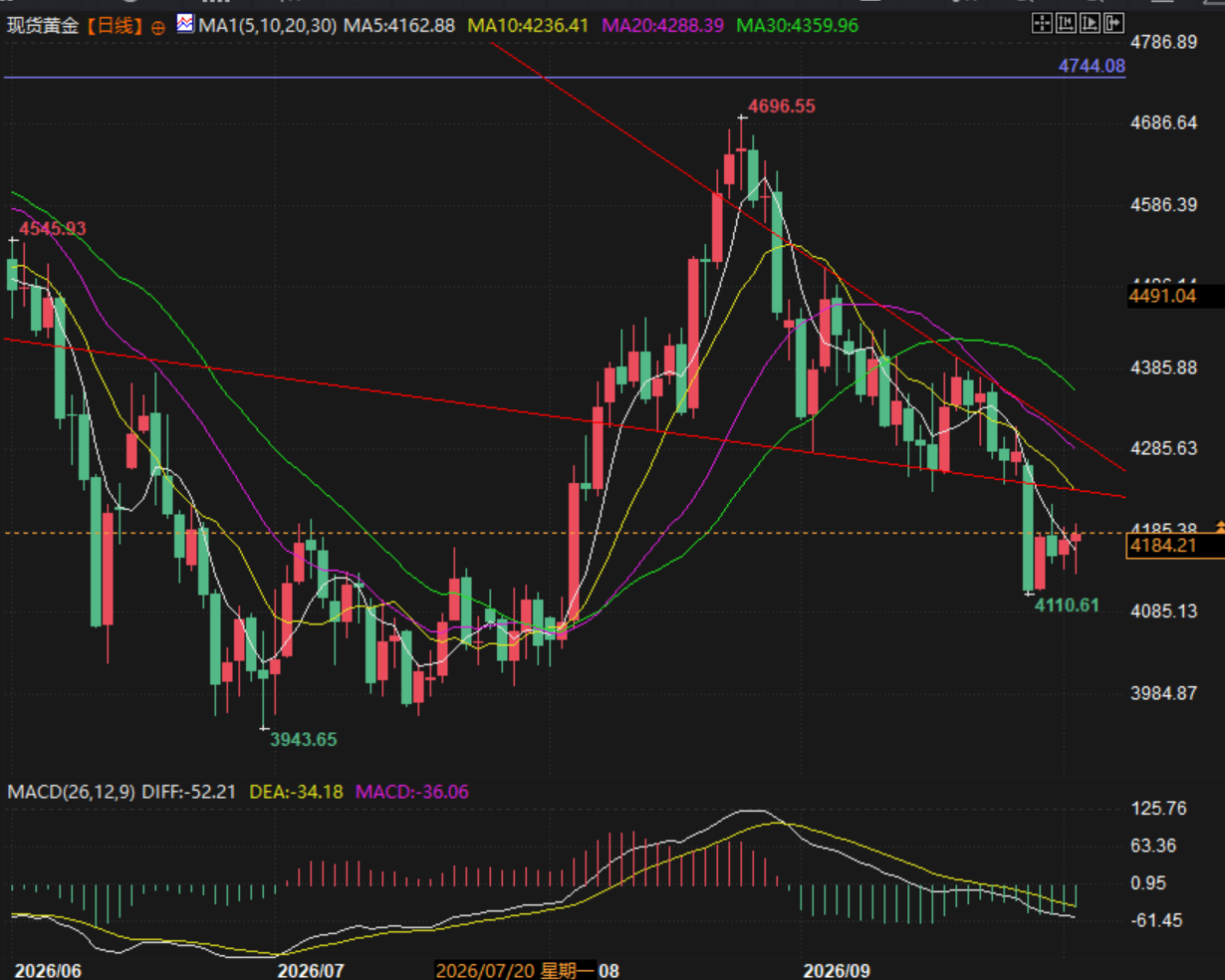Open MA1(5,10,20,30) indicator settings
Image resolution: width=1225 pixels, height=980 pixels.
[268, 25]
